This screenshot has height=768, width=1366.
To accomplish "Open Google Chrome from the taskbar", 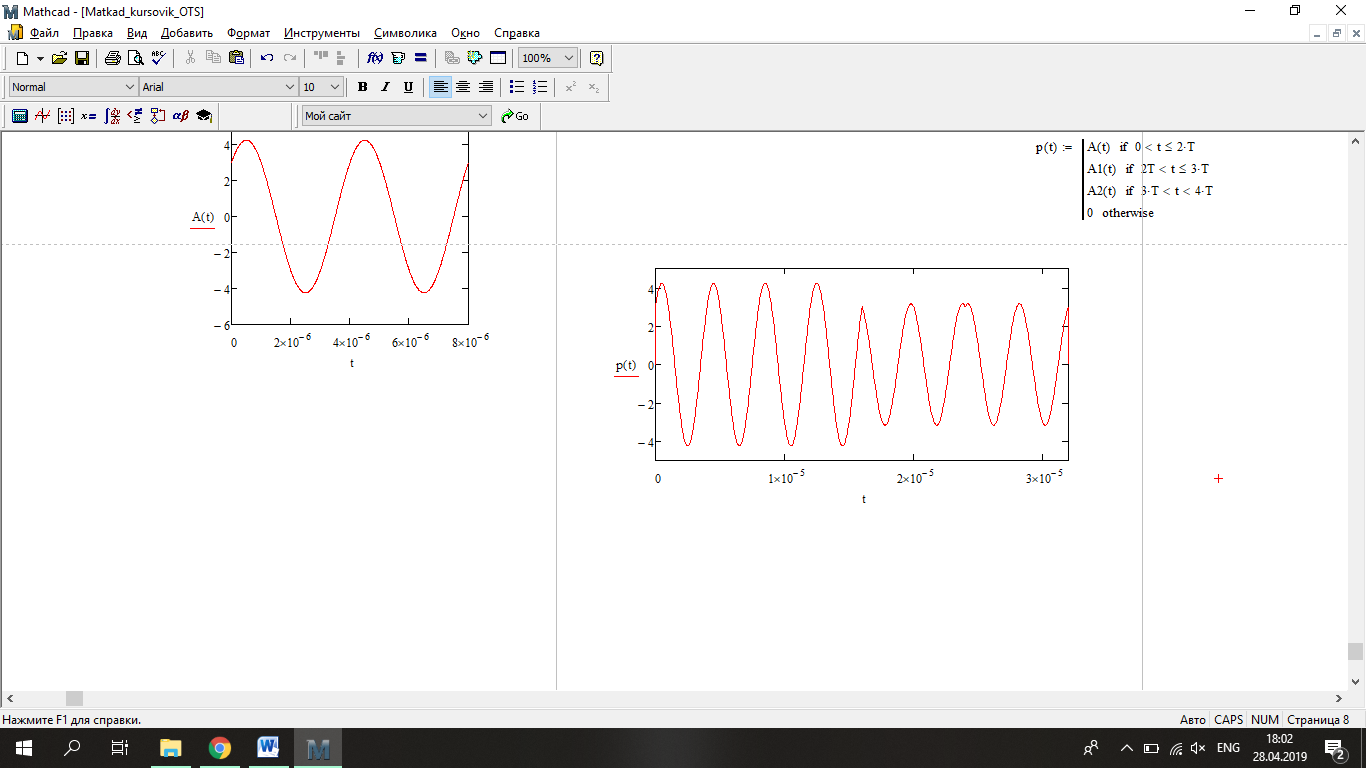I will [220, 748].
